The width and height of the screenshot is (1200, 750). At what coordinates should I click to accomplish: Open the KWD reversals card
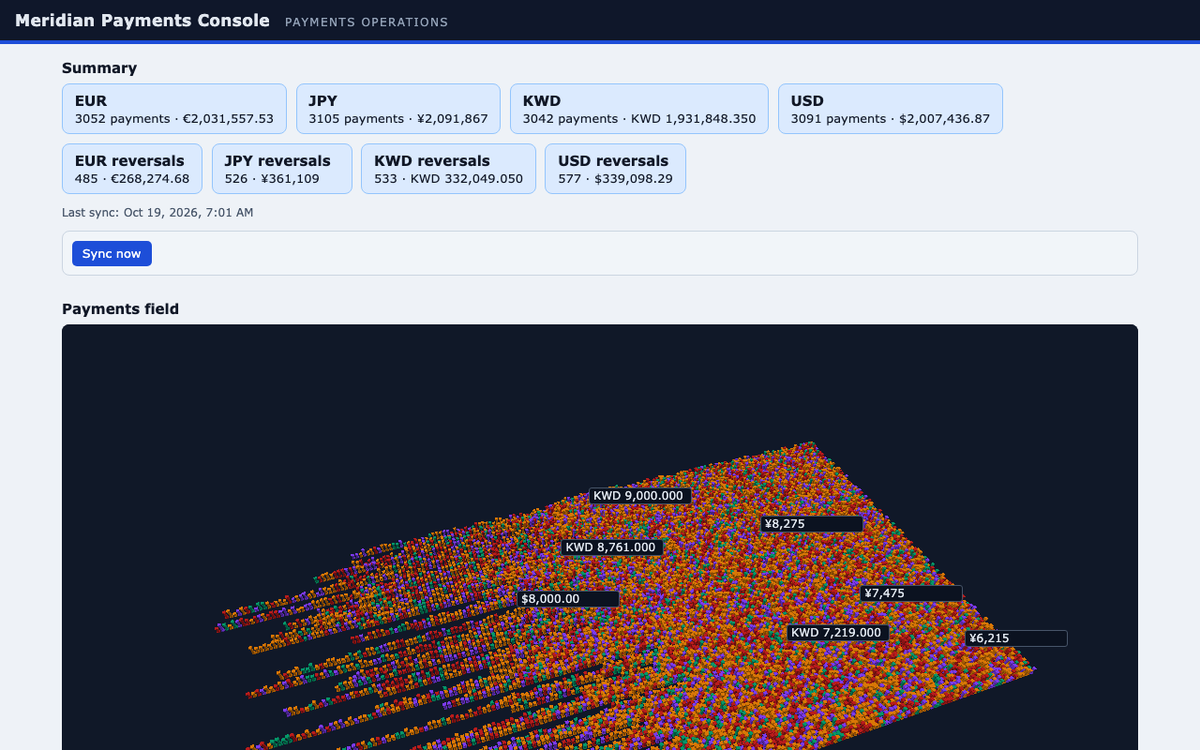coord(448,169)
